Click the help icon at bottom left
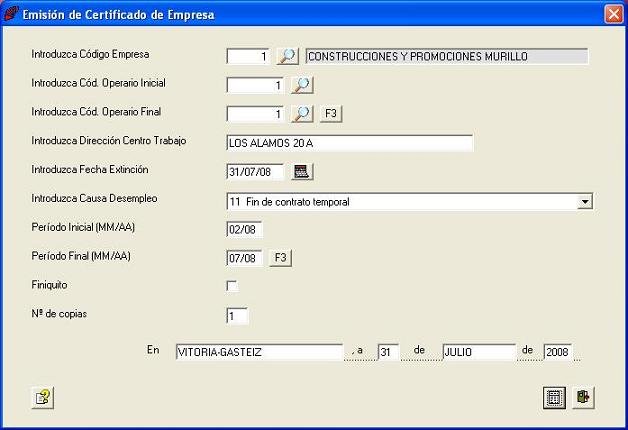The height and width of the screenshot is (430, 628). [42, 398]
